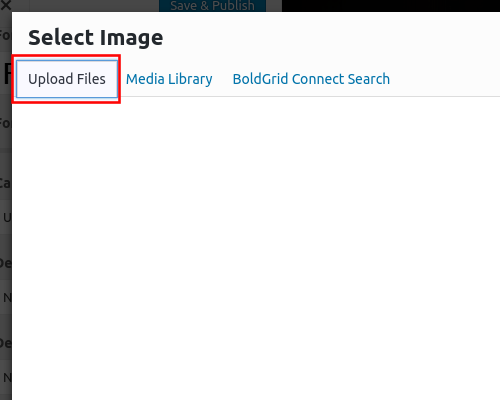Open the partially hidden 'Ca' sidebar row

pos(6,183)
